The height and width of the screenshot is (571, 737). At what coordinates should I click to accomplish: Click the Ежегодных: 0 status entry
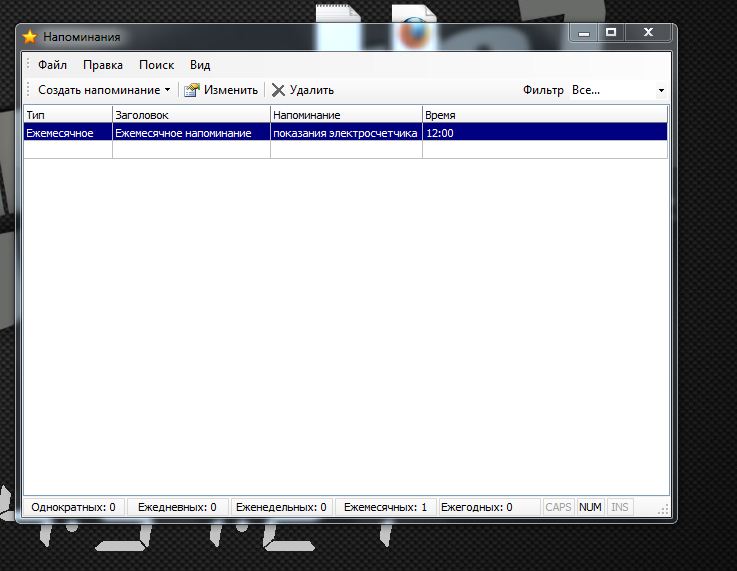pos(489,507)
